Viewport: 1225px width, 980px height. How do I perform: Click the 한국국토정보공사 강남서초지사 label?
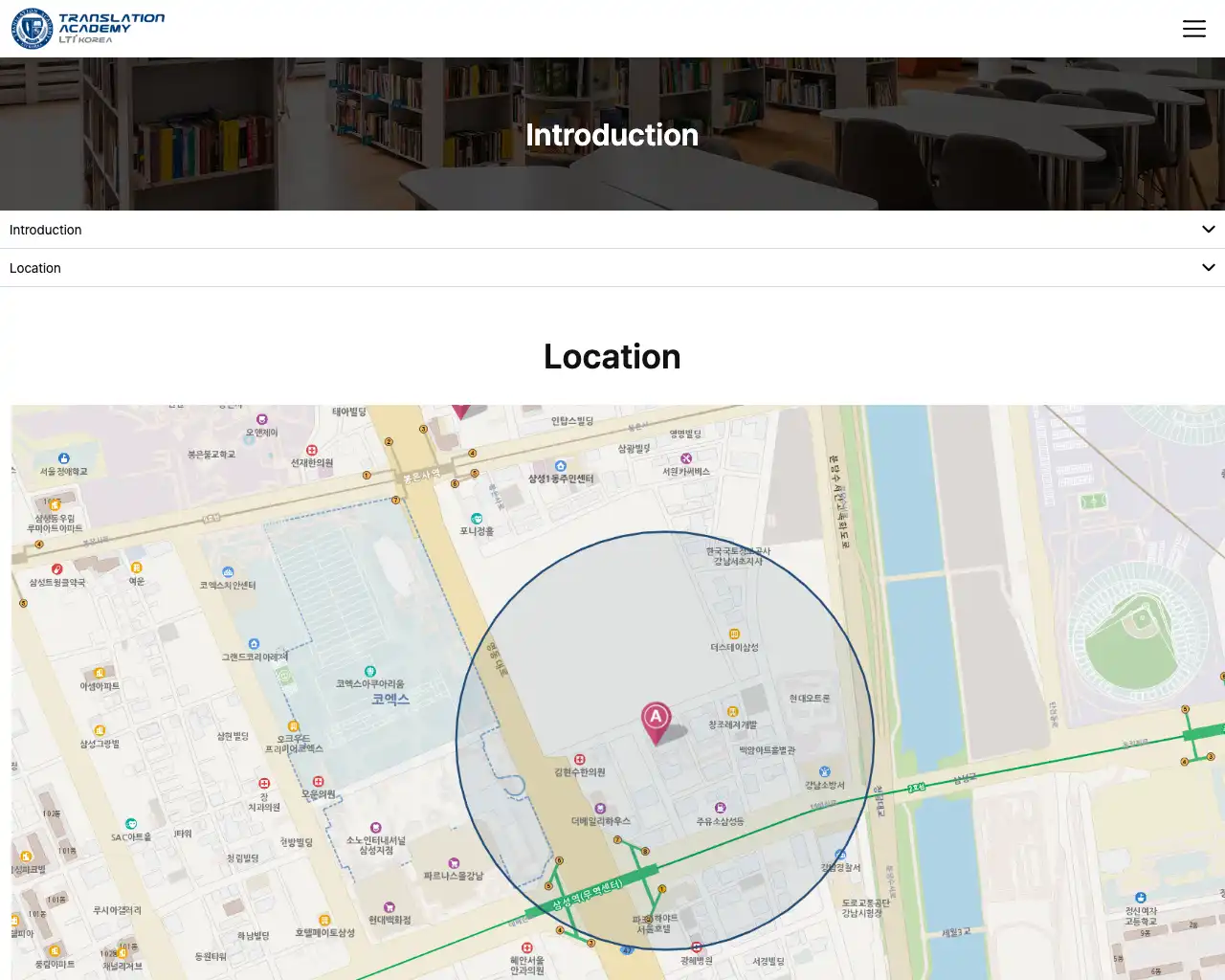(x=738, y=556)
